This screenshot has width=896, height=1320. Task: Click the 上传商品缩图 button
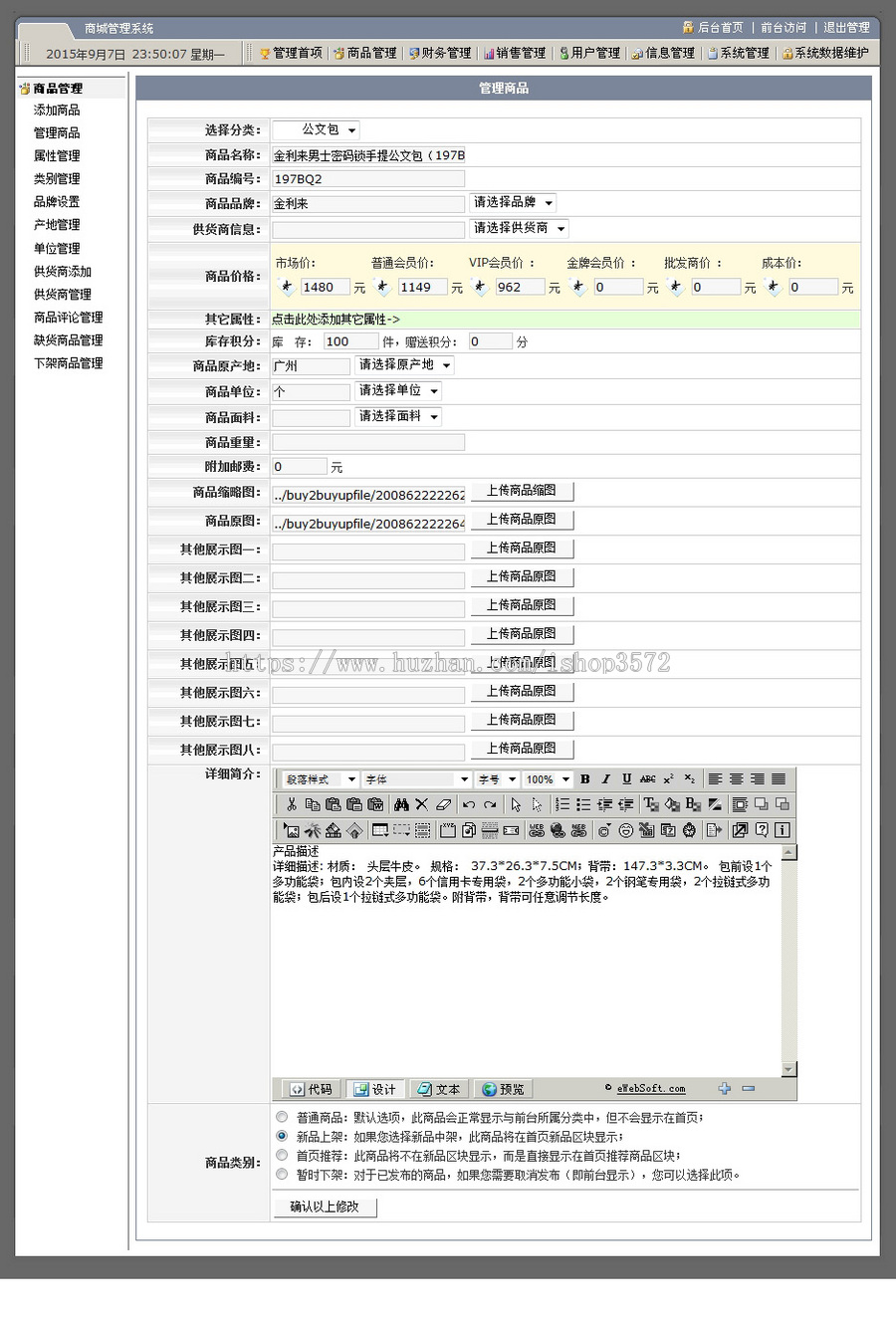point(522,491)
